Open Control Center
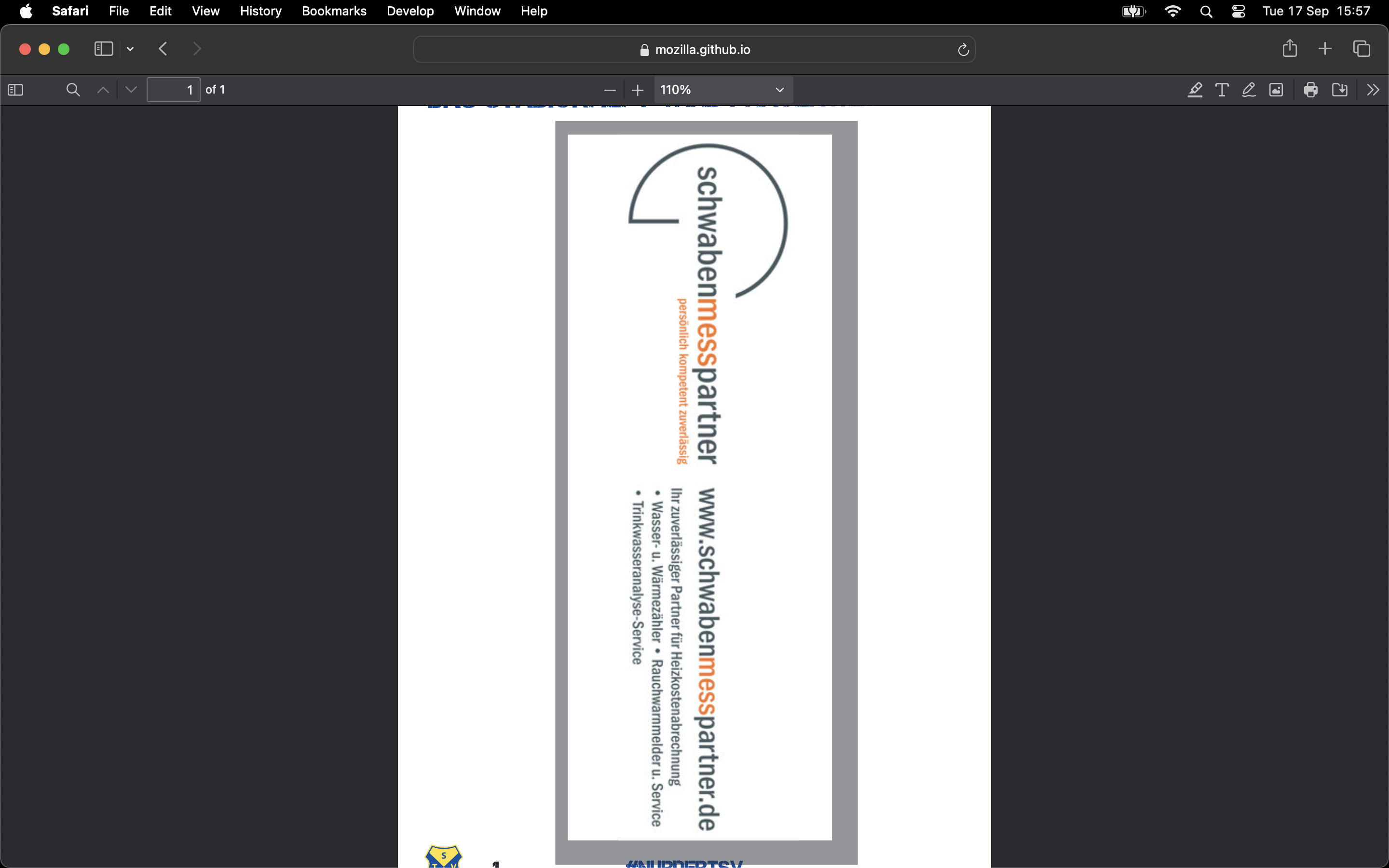Image resolution: width=1389 pixels, height=868 pixels. pyautogui.click(x=1238, y=12)
